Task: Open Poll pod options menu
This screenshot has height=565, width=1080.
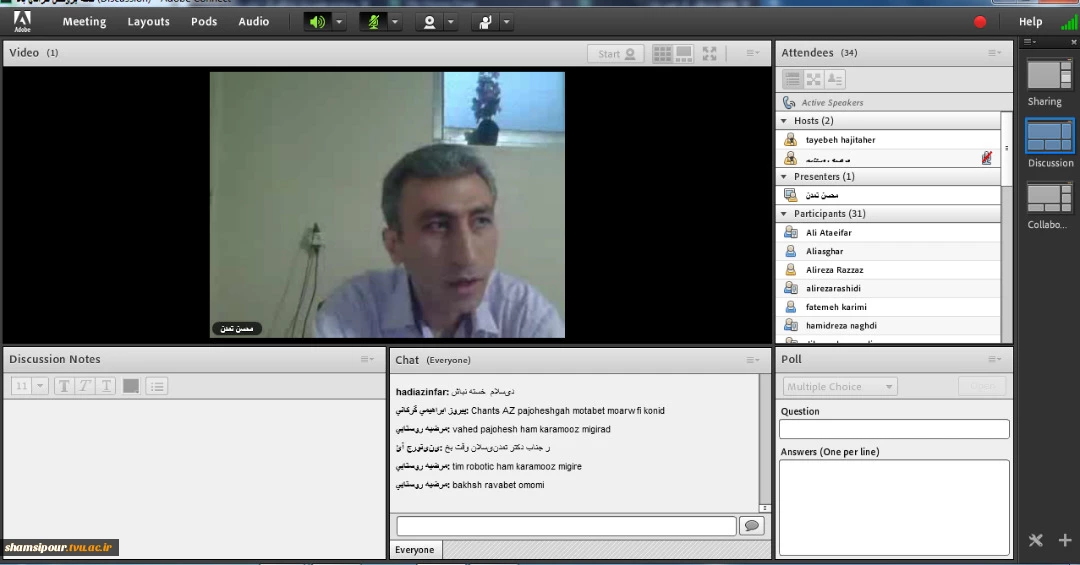Action: pos(995,359)
